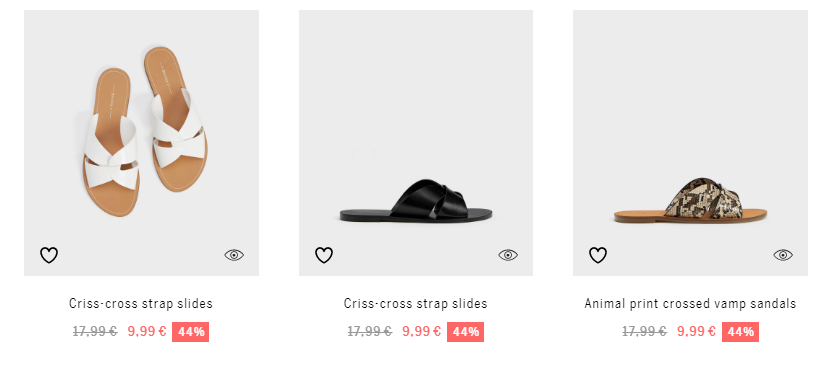Select the 9,99 € price of white slides
Screen dimensions: 819x371
click(x=147, y=331)
